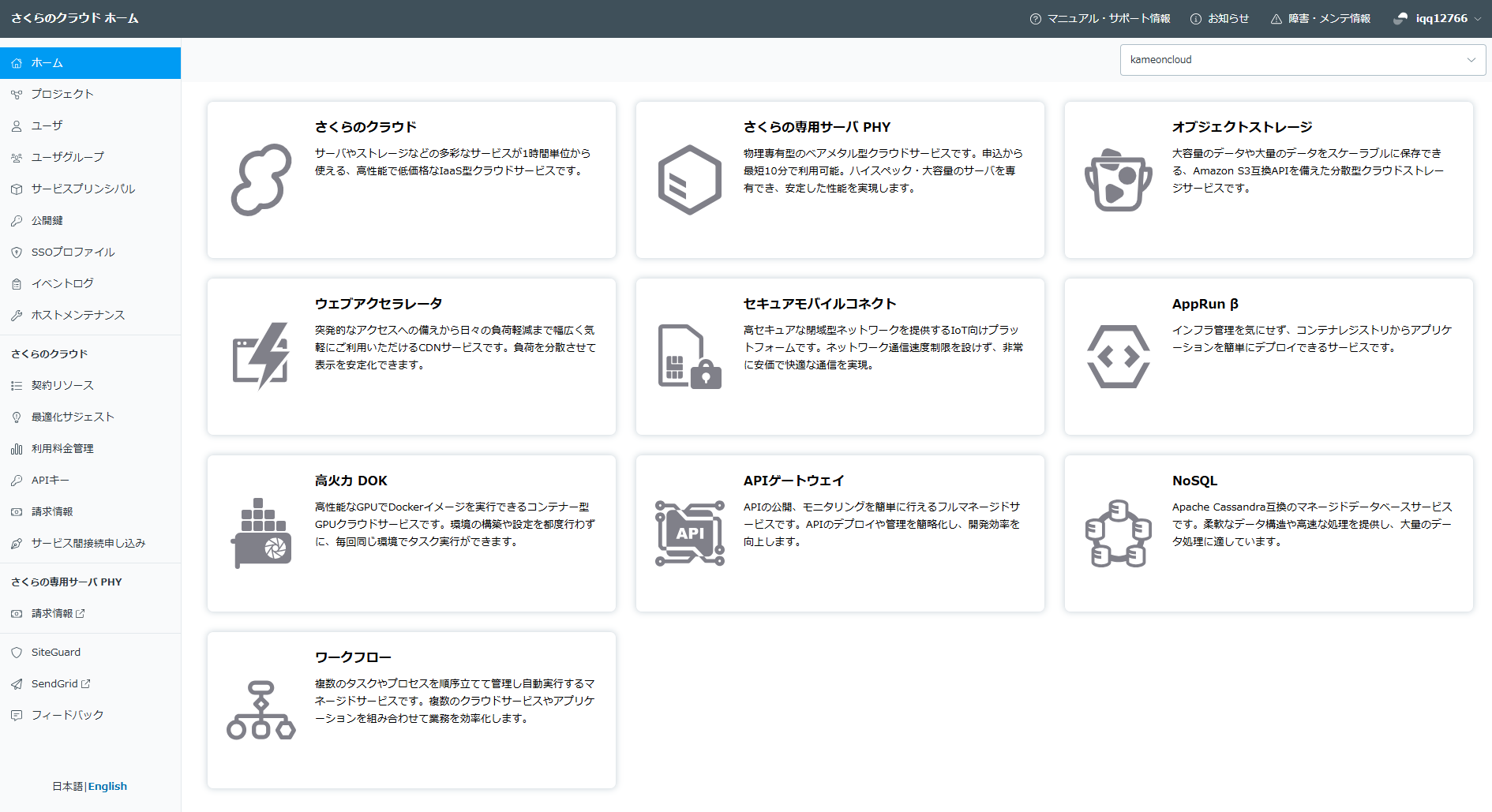Switch language to English

[107, 786]
